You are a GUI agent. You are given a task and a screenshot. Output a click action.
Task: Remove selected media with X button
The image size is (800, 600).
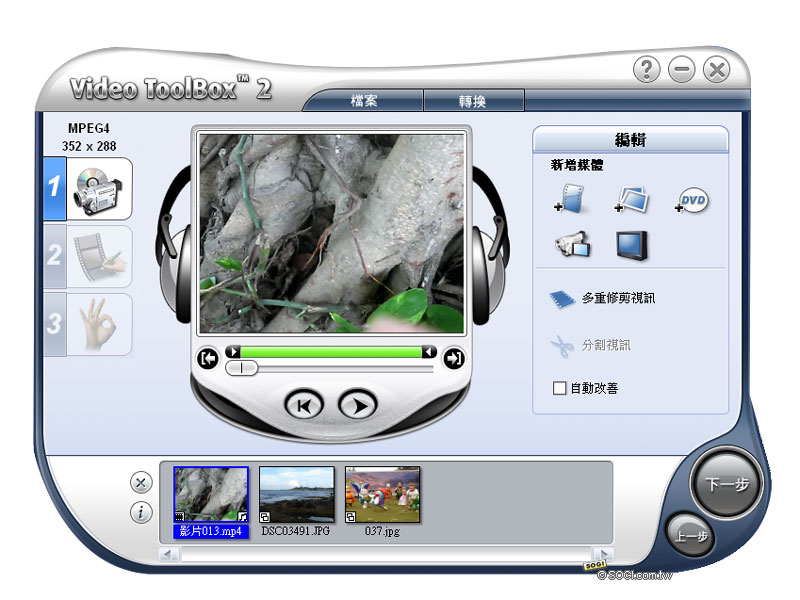pyautogui.click(x=141, y=482)
